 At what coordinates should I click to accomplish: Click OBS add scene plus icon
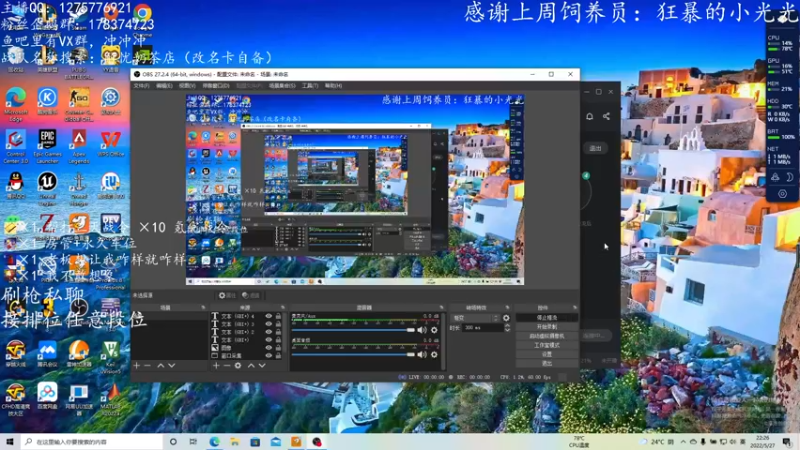pos(136,365)
